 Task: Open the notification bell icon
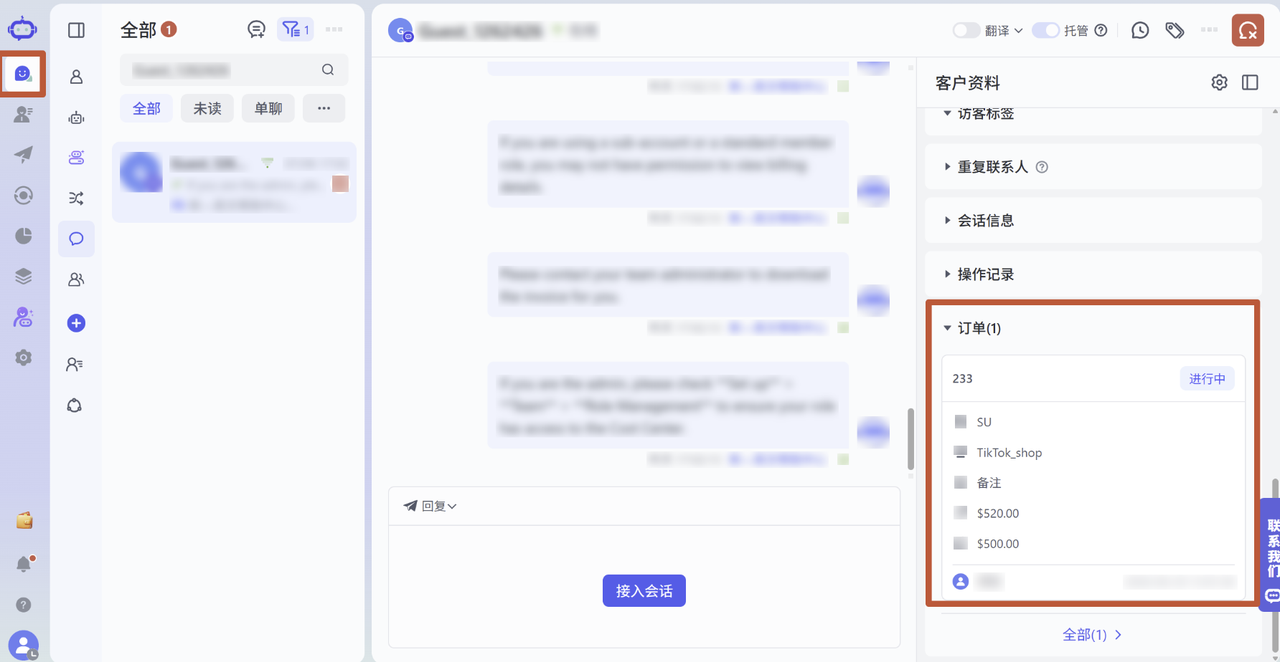(24, 564)
